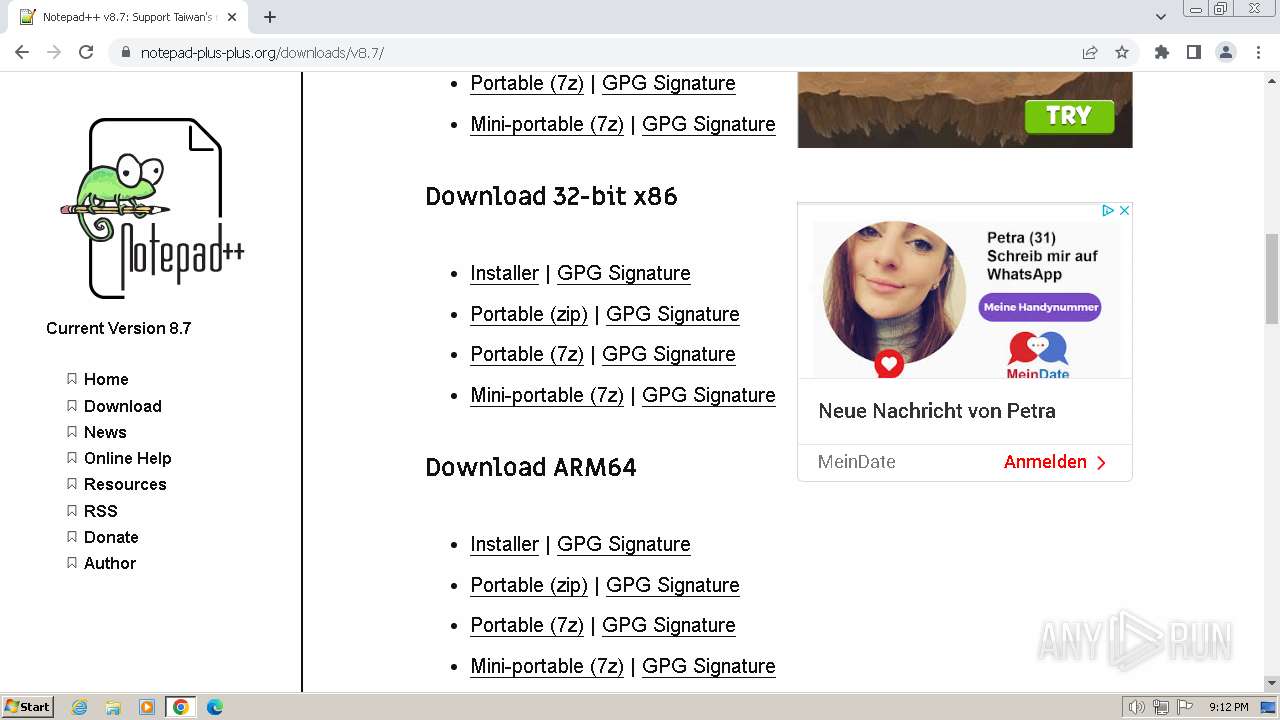
Task: Download the ARM64 Installer
Action: [x=505, y=544]
